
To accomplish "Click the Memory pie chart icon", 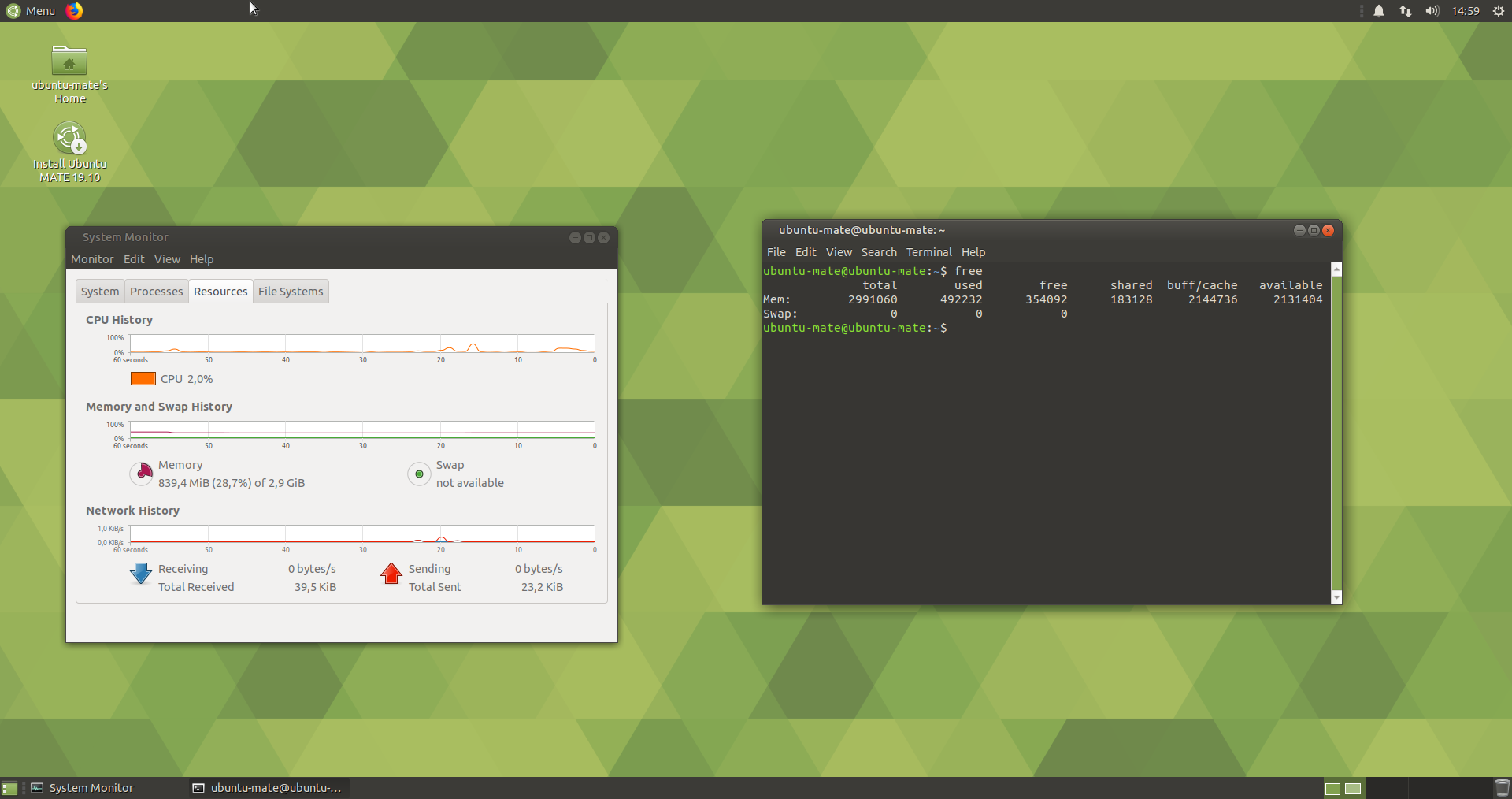I will point(141,474).
